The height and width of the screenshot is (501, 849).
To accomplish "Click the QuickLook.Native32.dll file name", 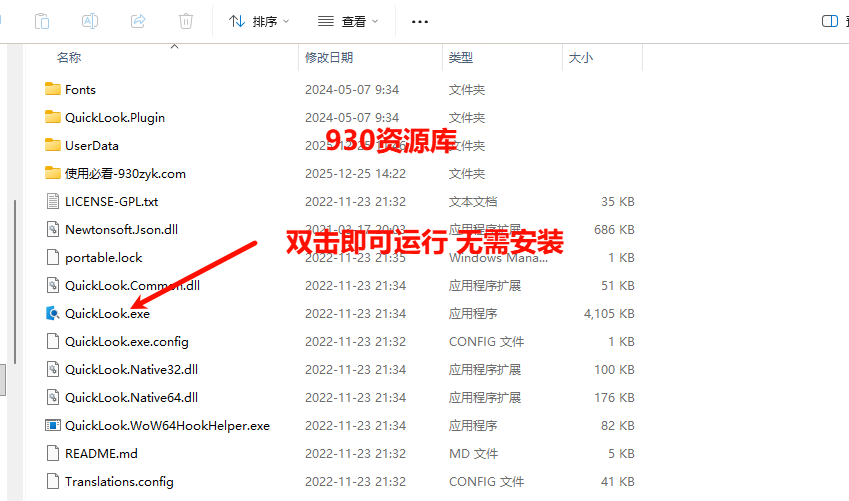I will [x=132, y=370].
